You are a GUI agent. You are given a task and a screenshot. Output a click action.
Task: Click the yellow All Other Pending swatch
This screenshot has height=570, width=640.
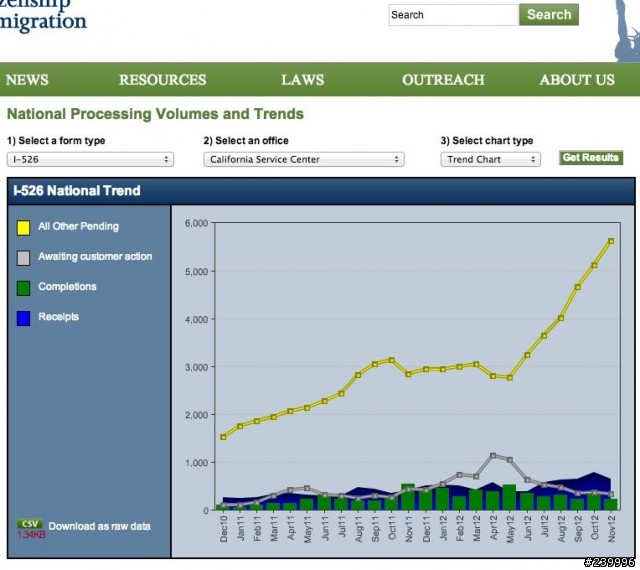[x=23, y=228]
